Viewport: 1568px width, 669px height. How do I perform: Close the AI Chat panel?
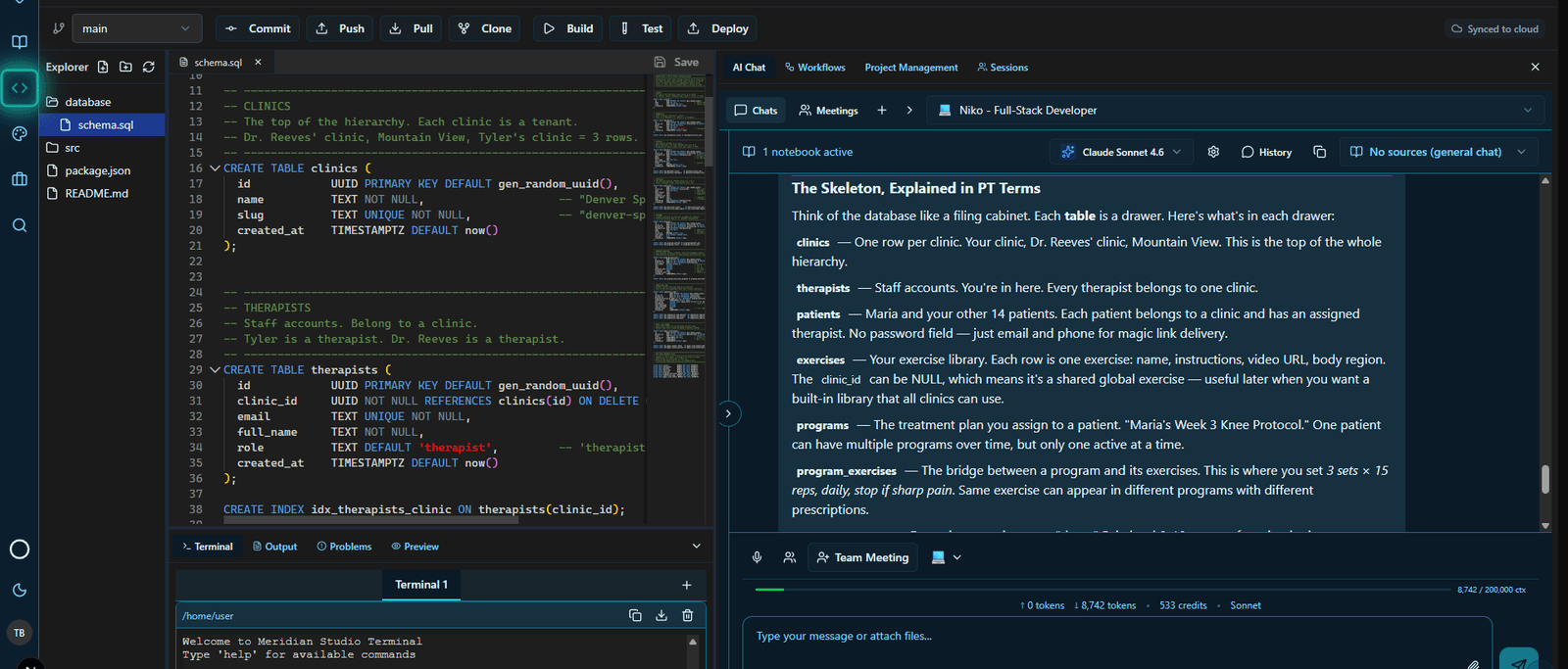click(1535, 67)
